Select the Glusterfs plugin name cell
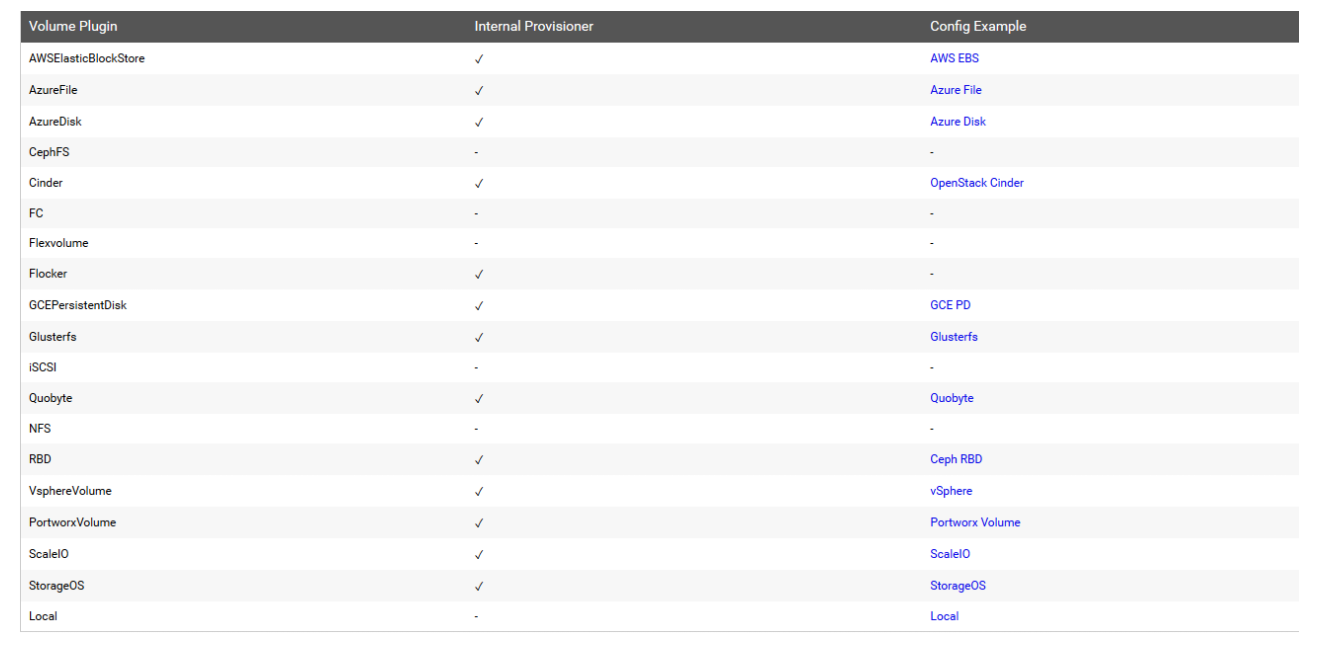This screenshot has width=1319, height=657. 53,337
